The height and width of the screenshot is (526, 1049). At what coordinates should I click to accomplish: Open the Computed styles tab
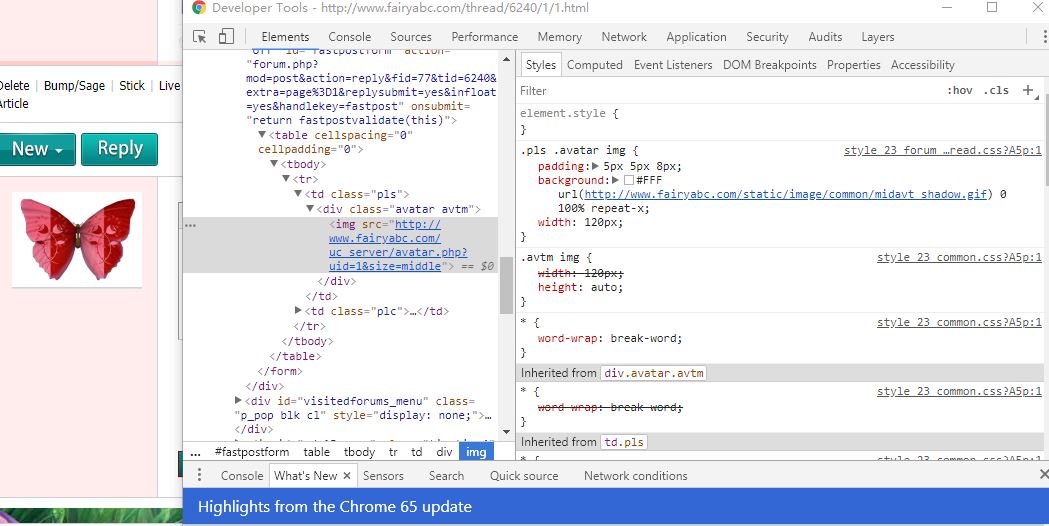[x=594, y=65]
